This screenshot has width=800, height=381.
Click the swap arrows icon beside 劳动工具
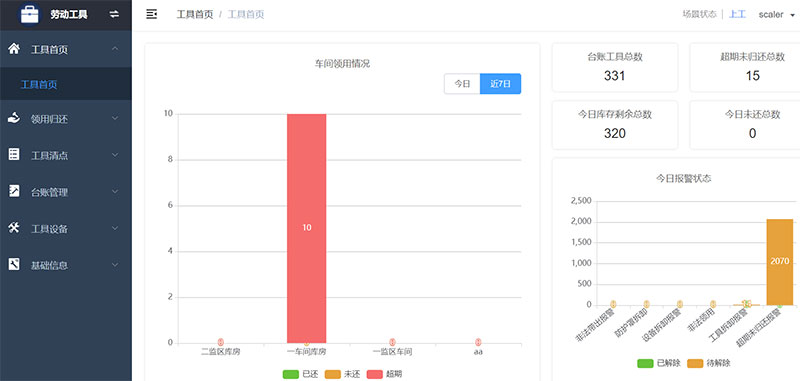click(114, 14)
